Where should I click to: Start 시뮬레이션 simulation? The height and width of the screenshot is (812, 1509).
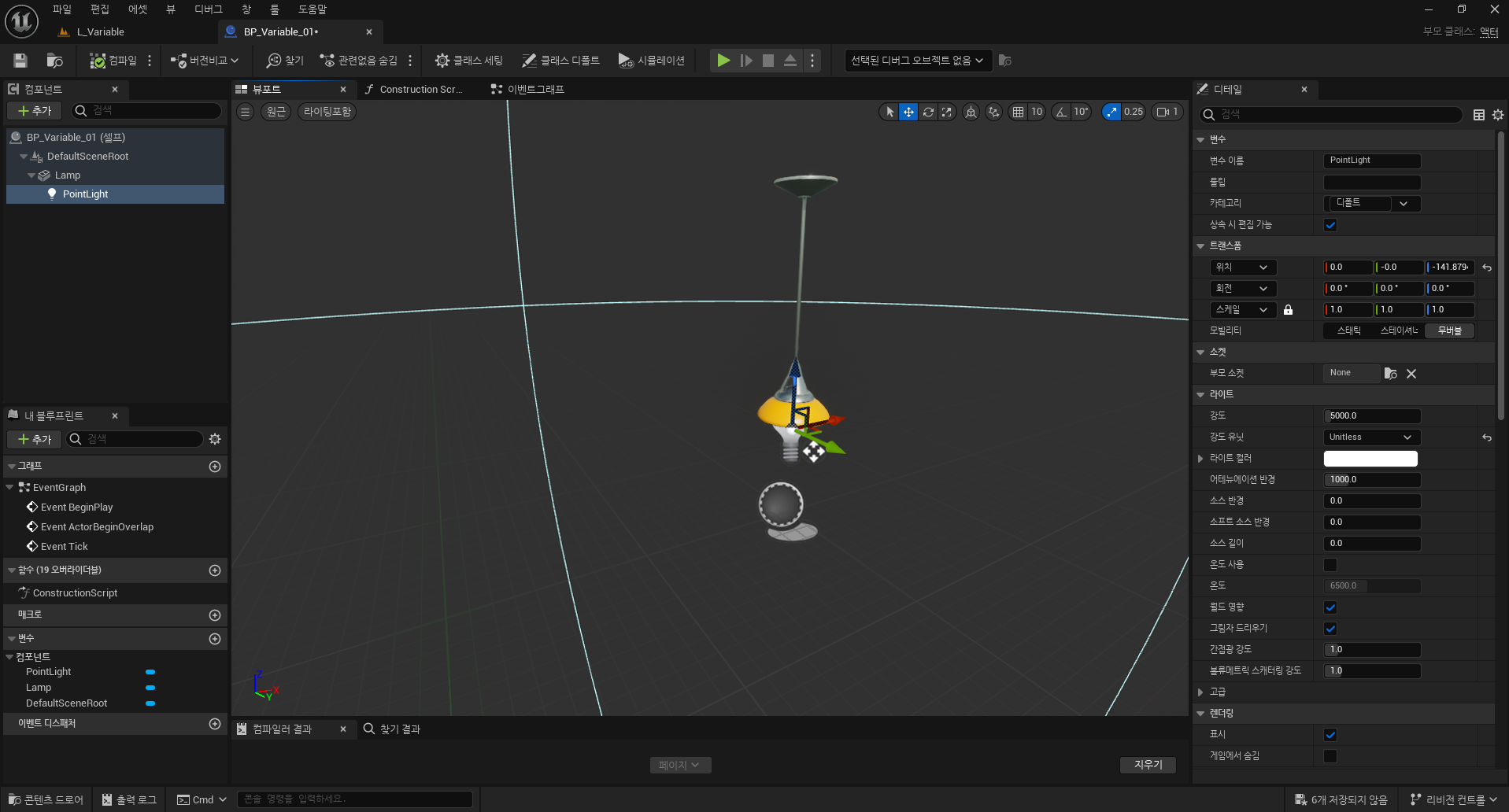(652, 61)
